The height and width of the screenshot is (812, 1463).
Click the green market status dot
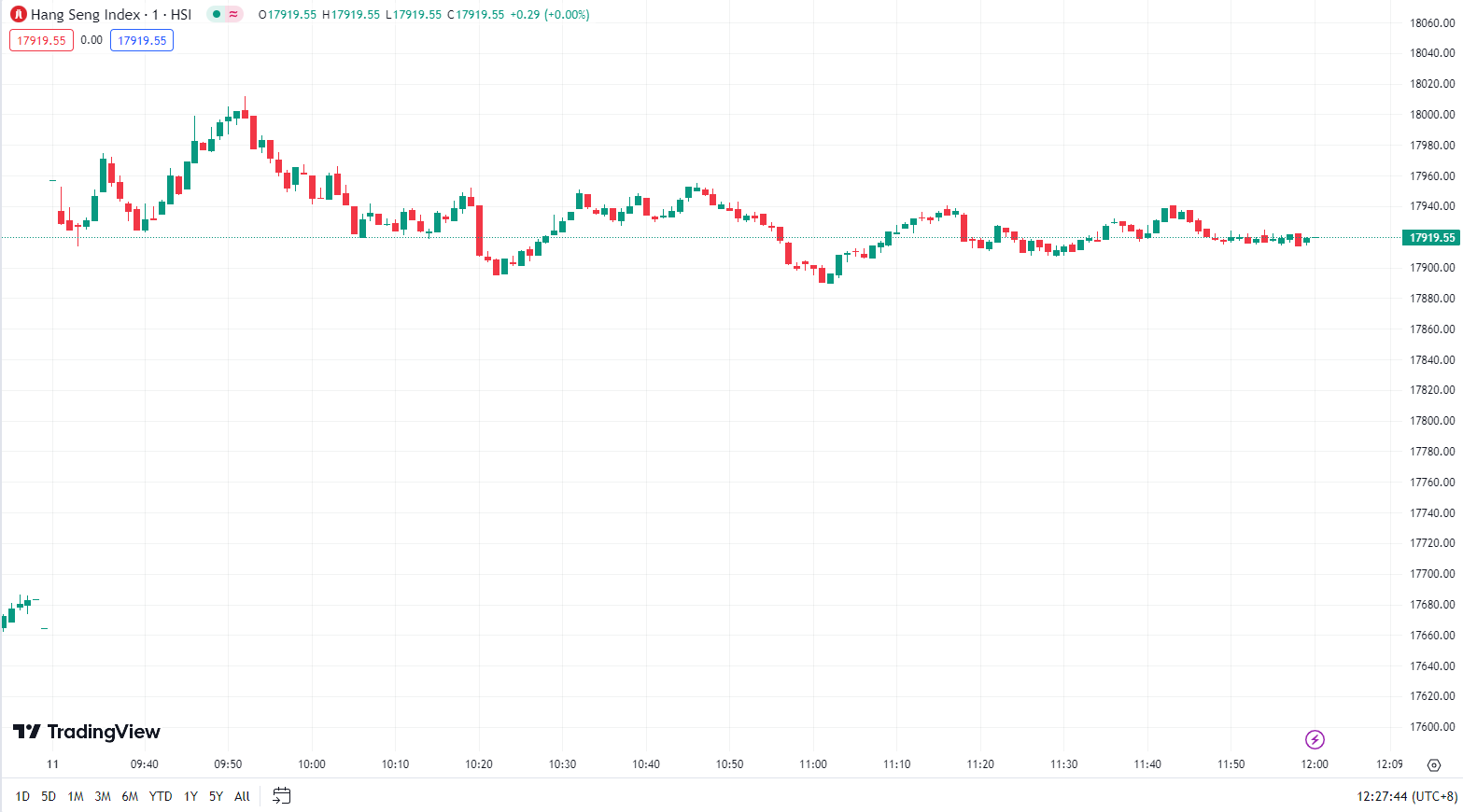[x=217, y=15]
